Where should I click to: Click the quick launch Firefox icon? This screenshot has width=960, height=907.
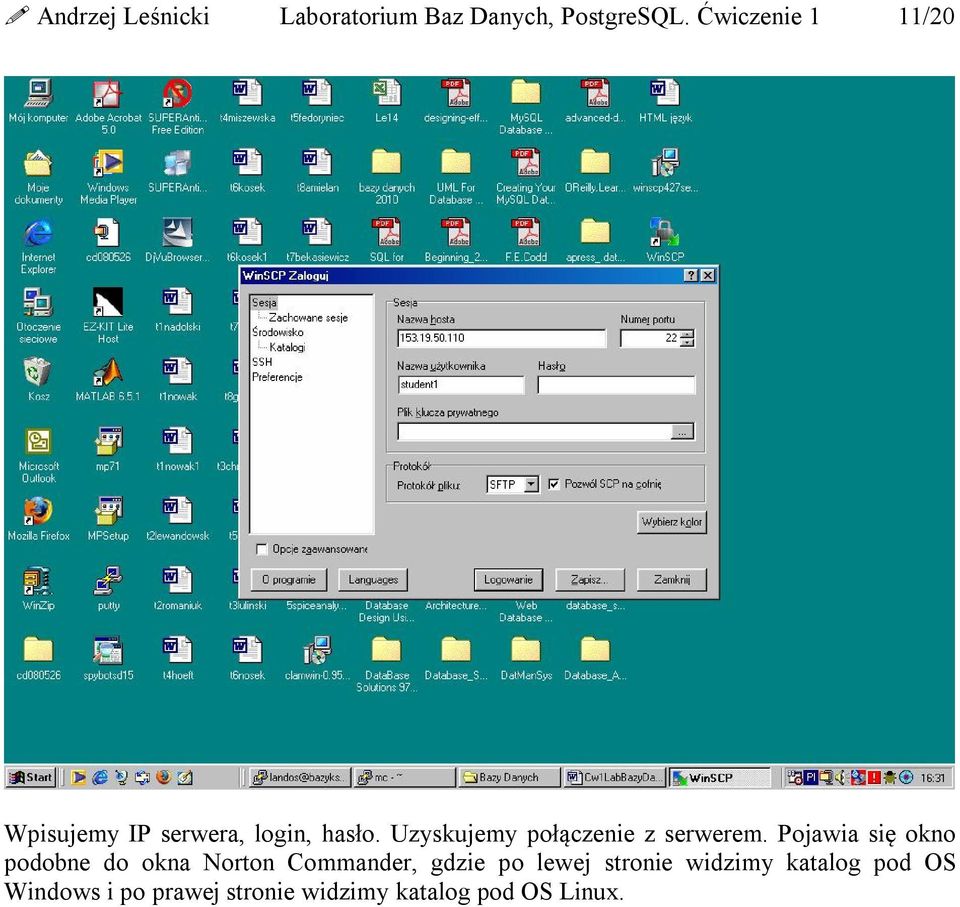coord(163,777)
